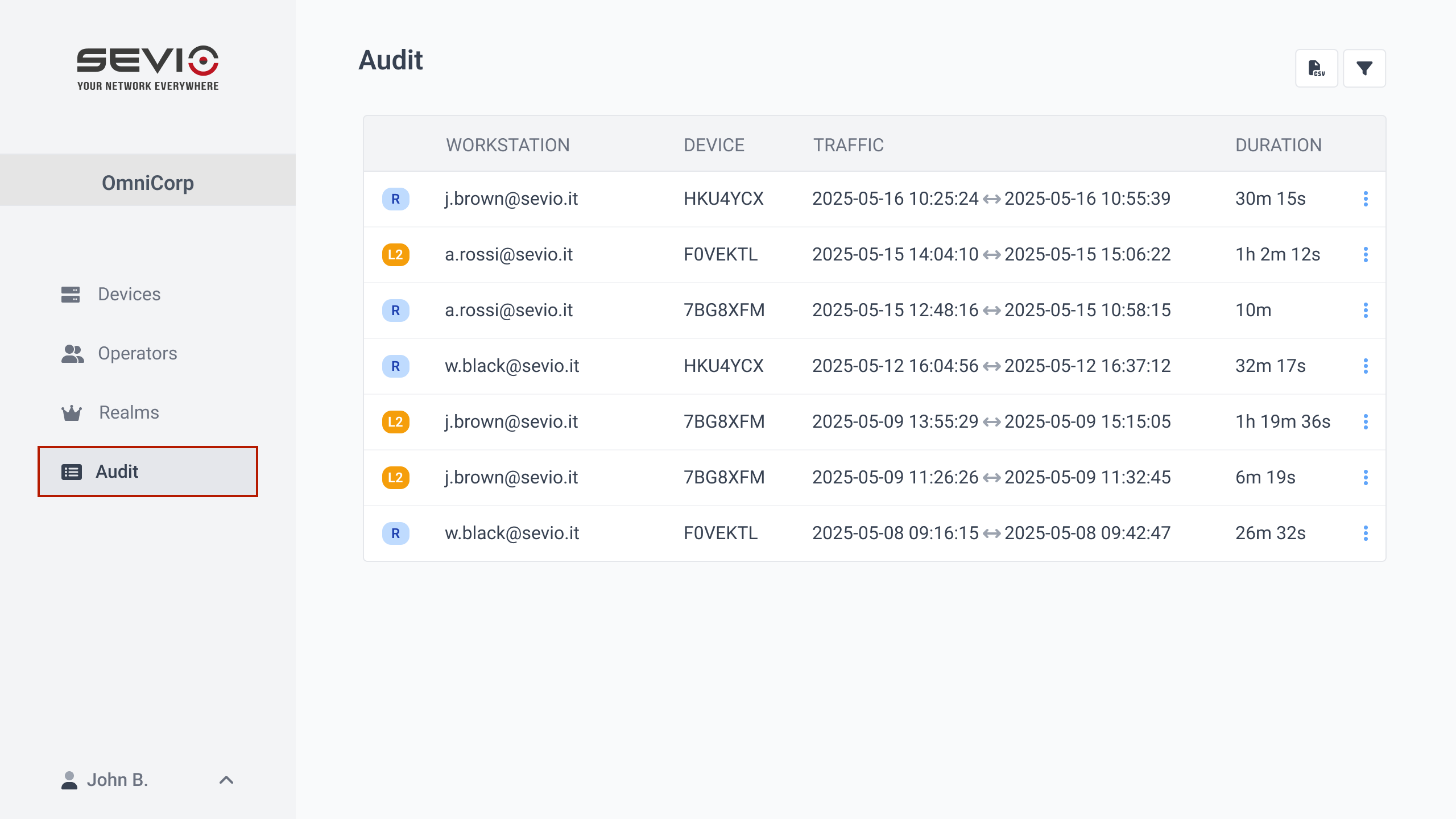This screenshot has width=1456, height=819.
Task: Click the John B. profile icon
Action: pyautogui.click(x=69, y=780)
